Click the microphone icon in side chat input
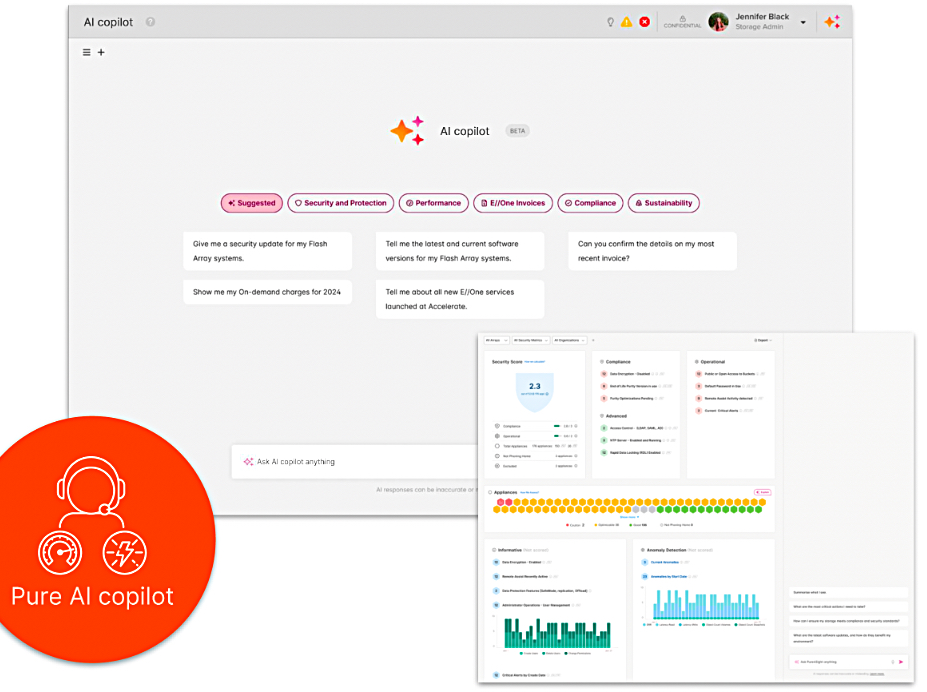Screen dimensions: 927x692 pyautogui.click(x=893, y=662)
